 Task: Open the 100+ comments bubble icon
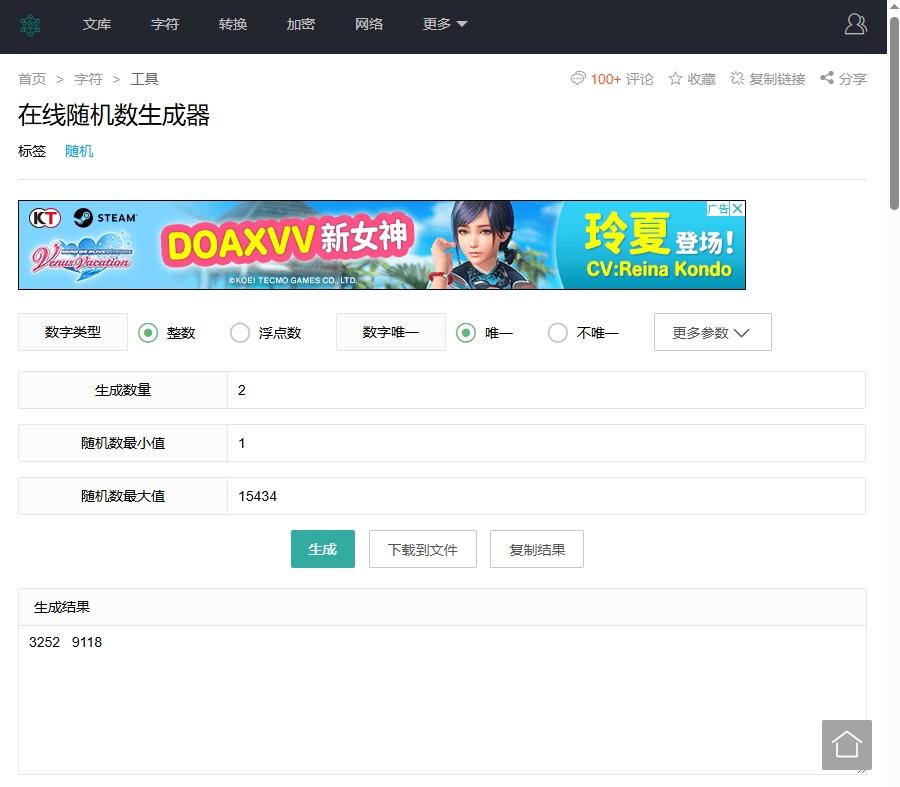tap(578, 79)
